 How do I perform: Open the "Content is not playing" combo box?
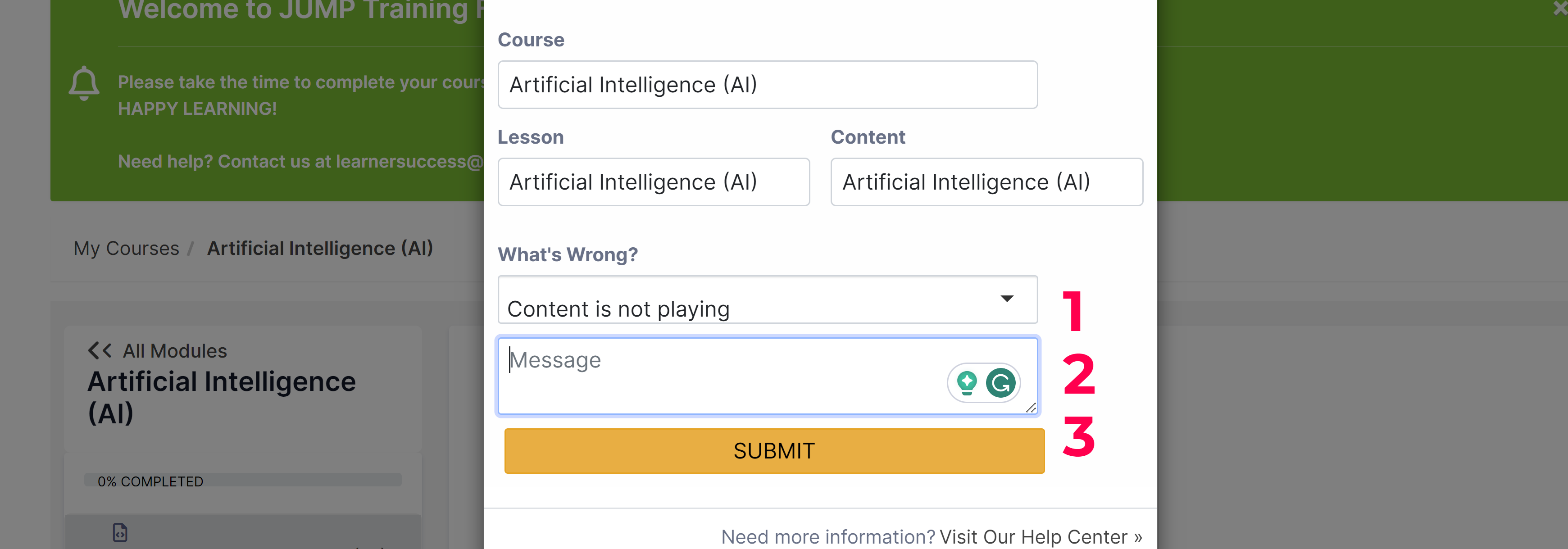click(x=768, y=299)
